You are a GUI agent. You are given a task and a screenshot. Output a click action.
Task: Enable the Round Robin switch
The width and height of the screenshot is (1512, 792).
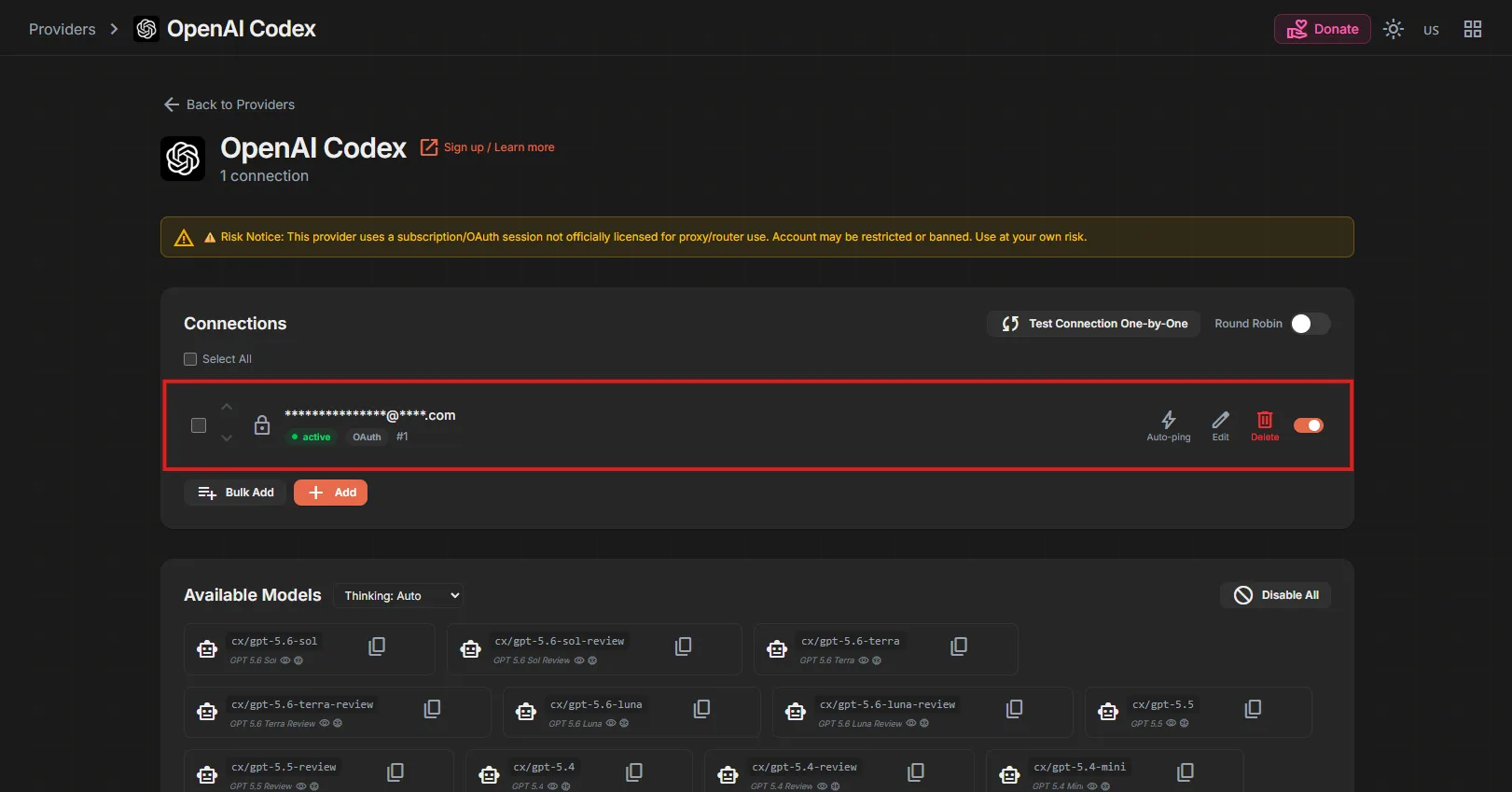[1311, 324]
